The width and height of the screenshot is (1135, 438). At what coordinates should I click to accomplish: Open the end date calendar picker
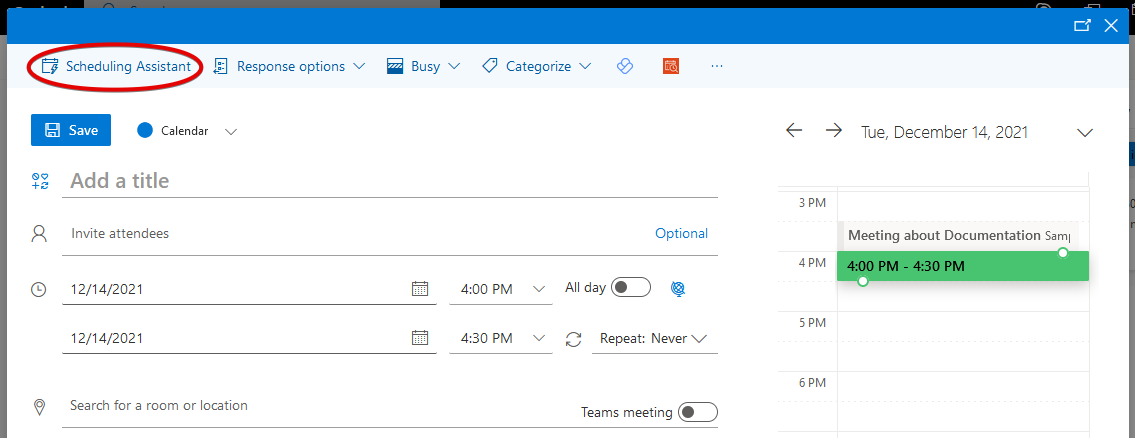pos(420,338)
